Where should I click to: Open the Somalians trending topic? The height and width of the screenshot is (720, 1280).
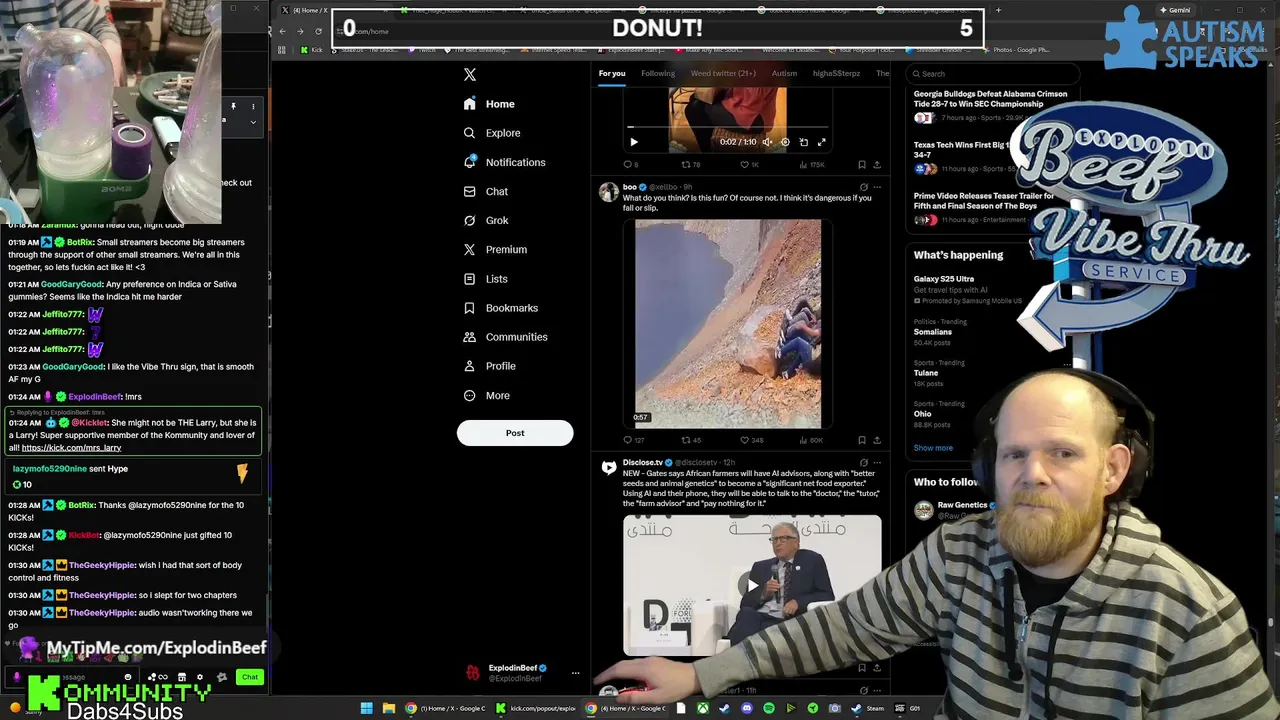[933, 333]
